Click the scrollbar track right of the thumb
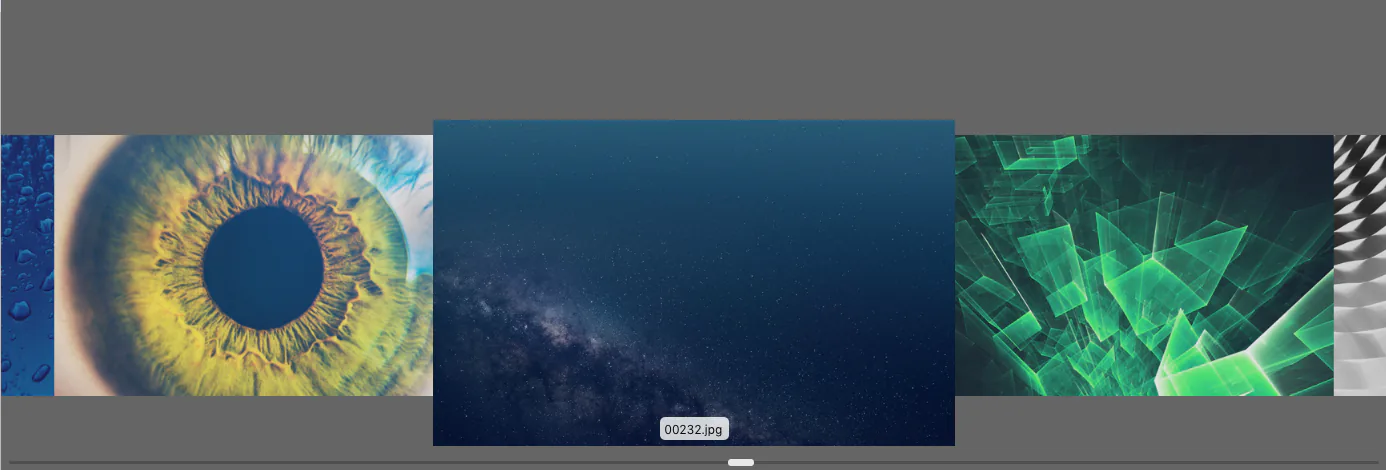The height and width of the screenshot is (470, 1386). [1066, 462]
